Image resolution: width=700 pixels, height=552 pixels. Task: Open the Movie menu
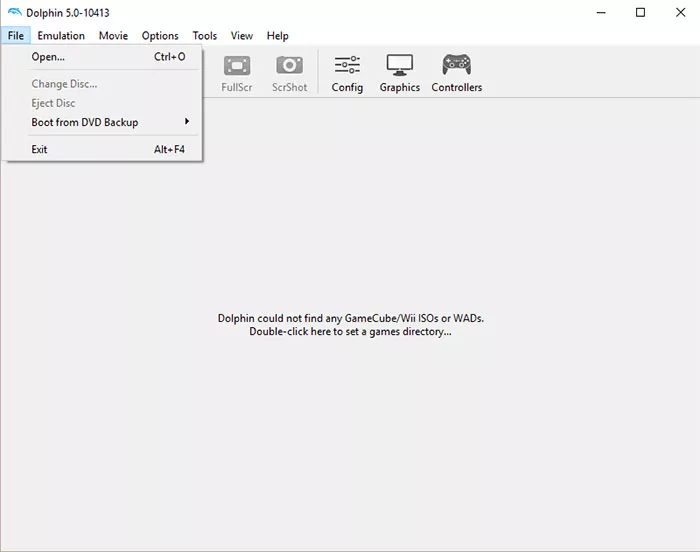click(x=113, y=35)
